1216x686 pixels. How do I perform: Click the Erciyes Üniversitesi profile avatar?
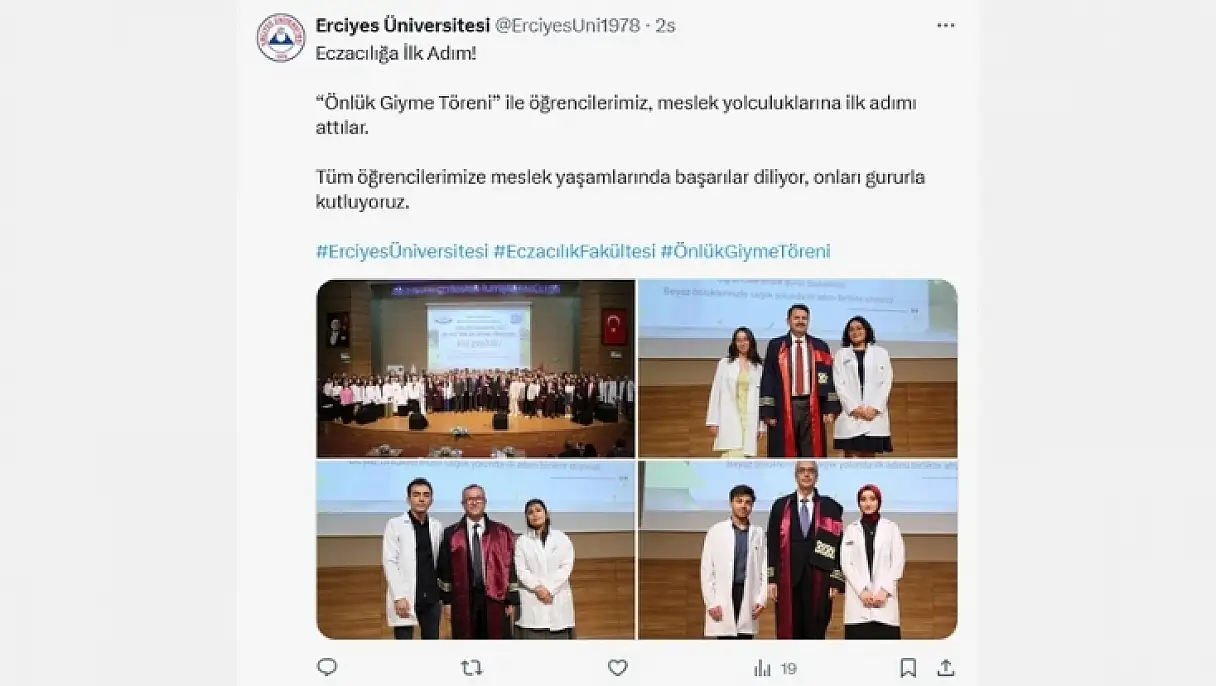tap(281, 38)
